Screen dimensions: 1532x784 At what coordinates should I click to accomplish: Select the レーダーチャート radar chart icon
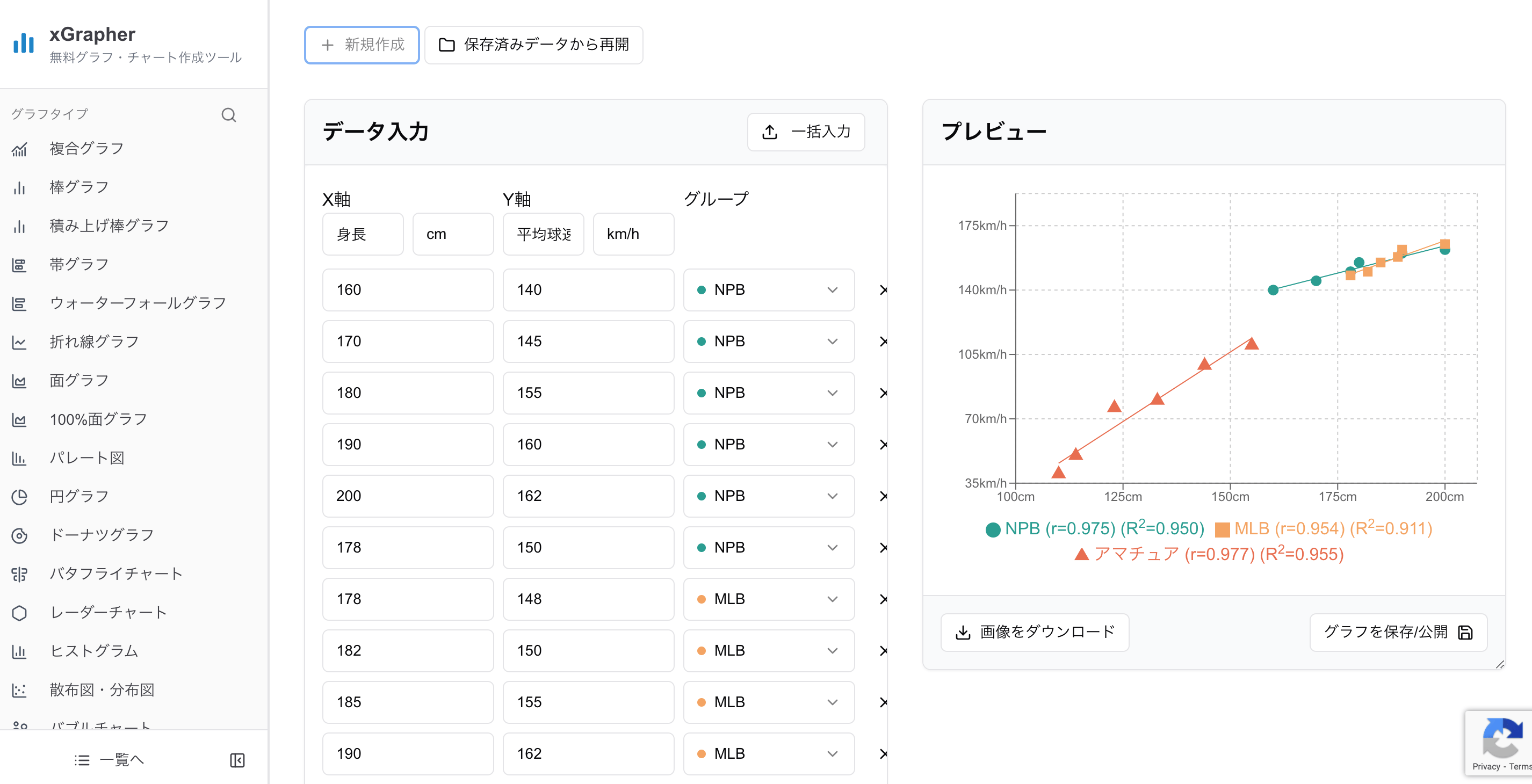(x=20, y=613)
